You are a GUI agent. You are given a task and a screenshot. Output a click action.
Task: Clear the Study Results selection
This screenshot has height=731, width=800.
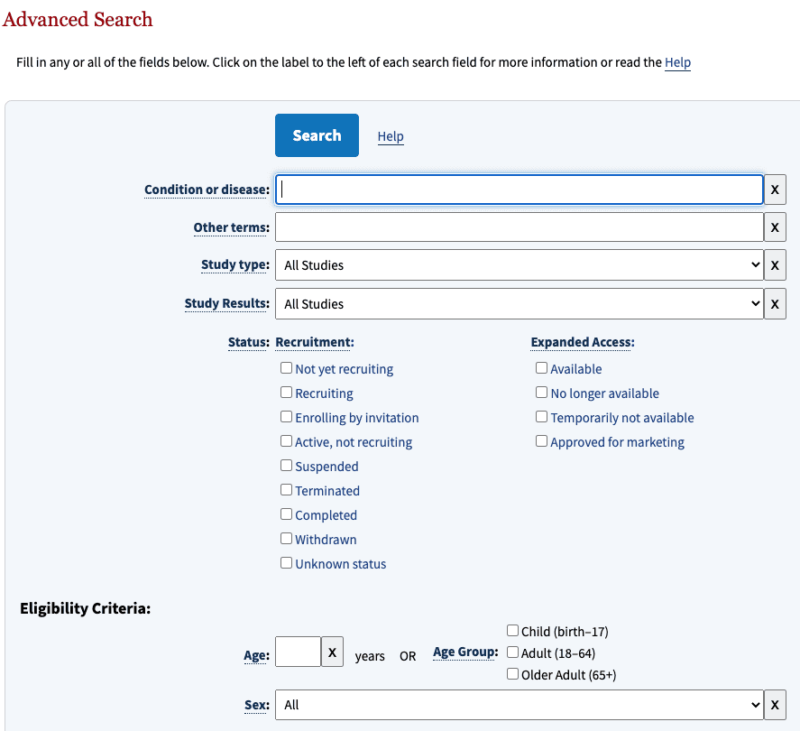coord(775,303)
